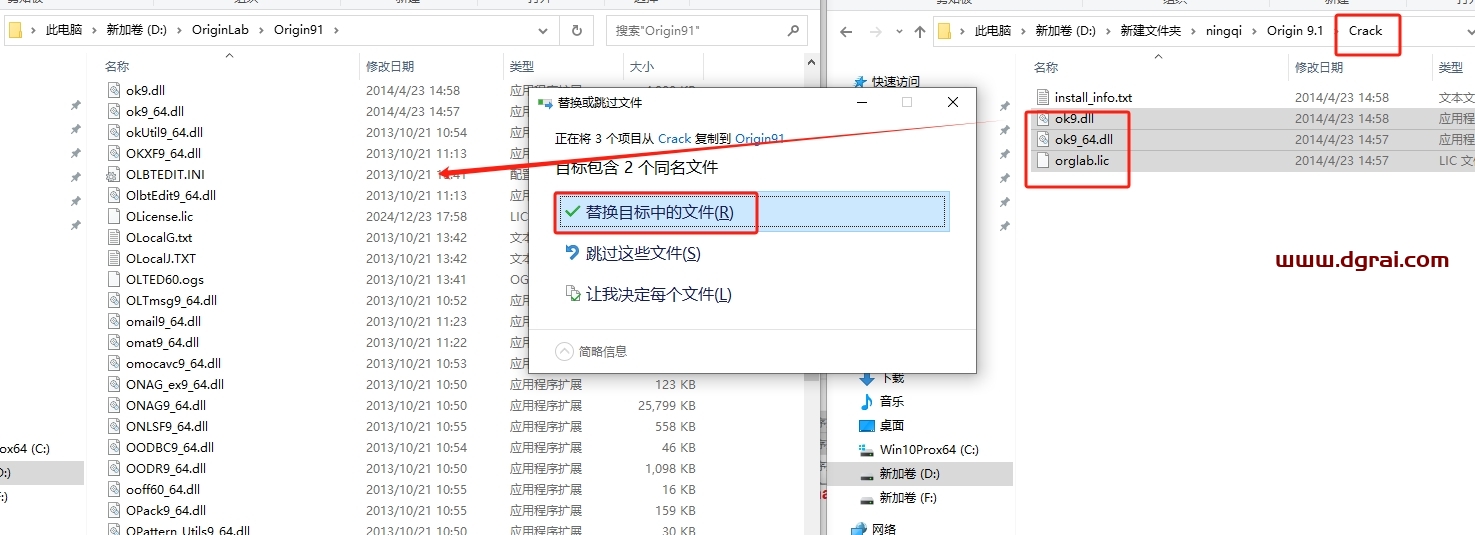Go back in the Crack folder window

tap(846, 32)
